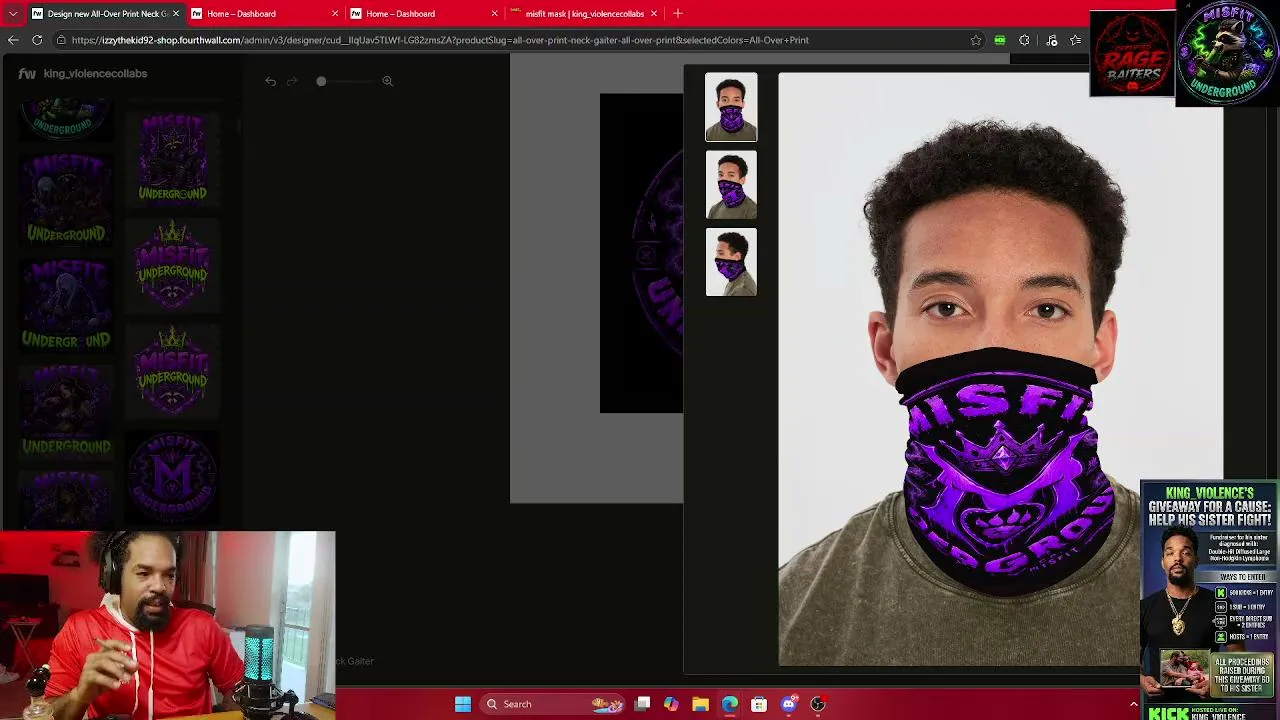This screenshot has height=720, width=1280.
Task: Select the second neck gaiter preview thumbnail
Action: 731,184
